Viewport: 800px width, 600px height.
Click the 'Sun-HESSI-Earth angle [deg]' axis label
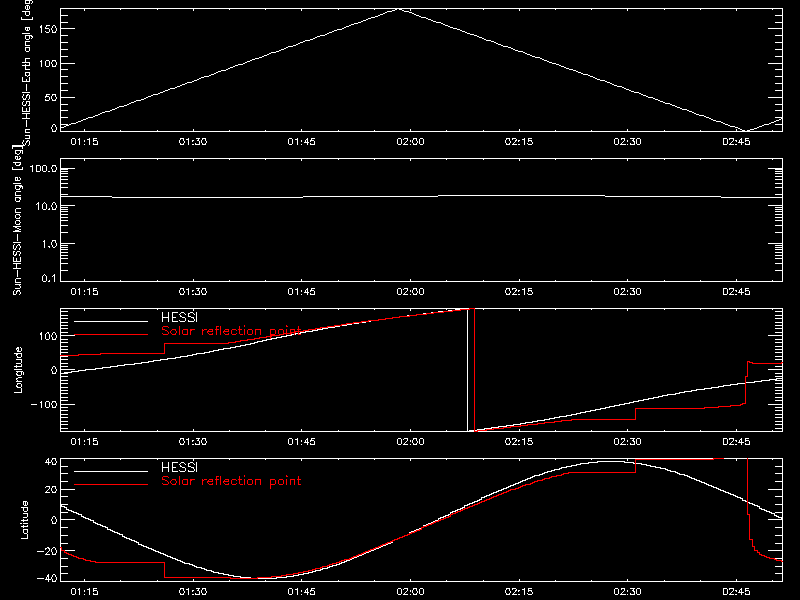tap(27, 72)
